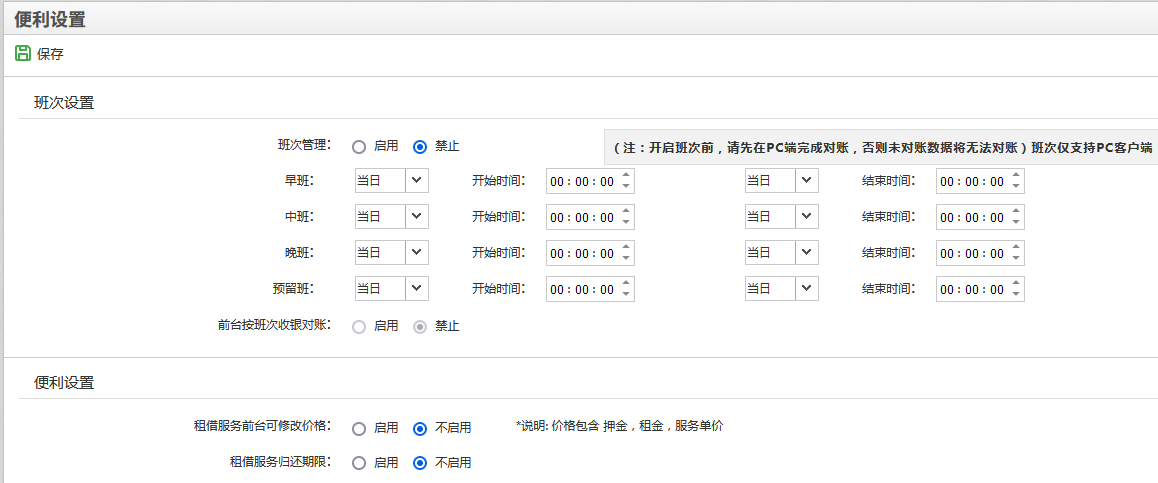Viewport: 1158px width, 483px height.
Task: Open the 早班 end day dropdown
Action: coord(781,181)
